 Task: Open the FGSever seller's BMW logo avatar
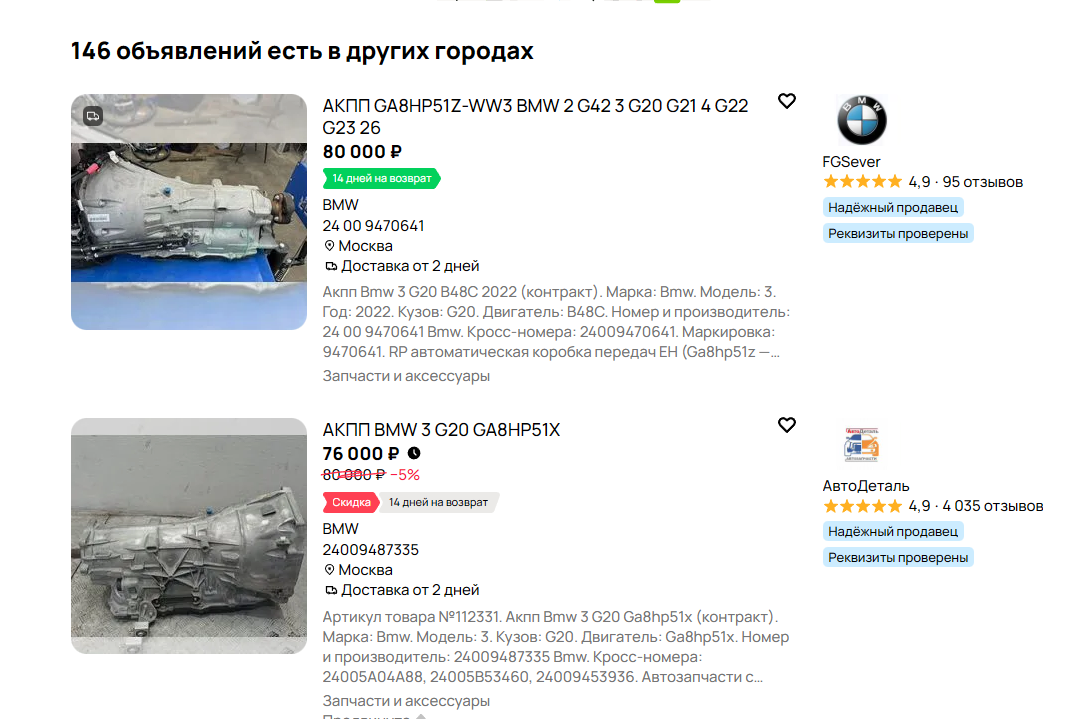[x=861, y=119]
